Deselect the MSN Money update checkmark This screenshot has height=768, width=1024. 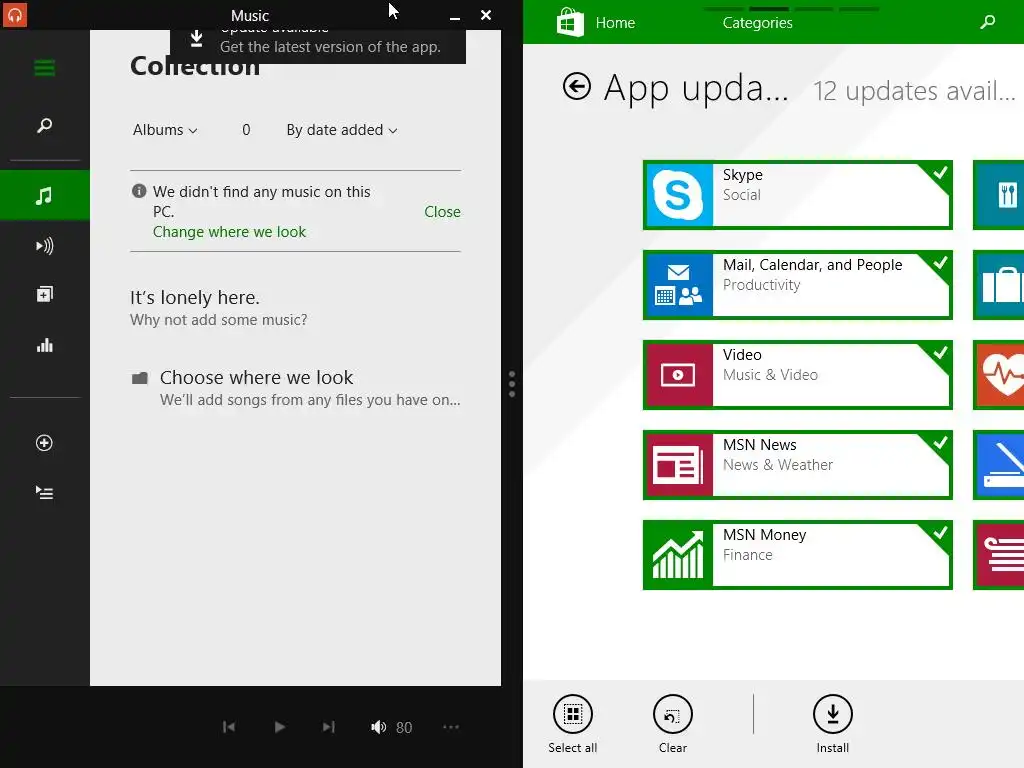coord(940,533)
